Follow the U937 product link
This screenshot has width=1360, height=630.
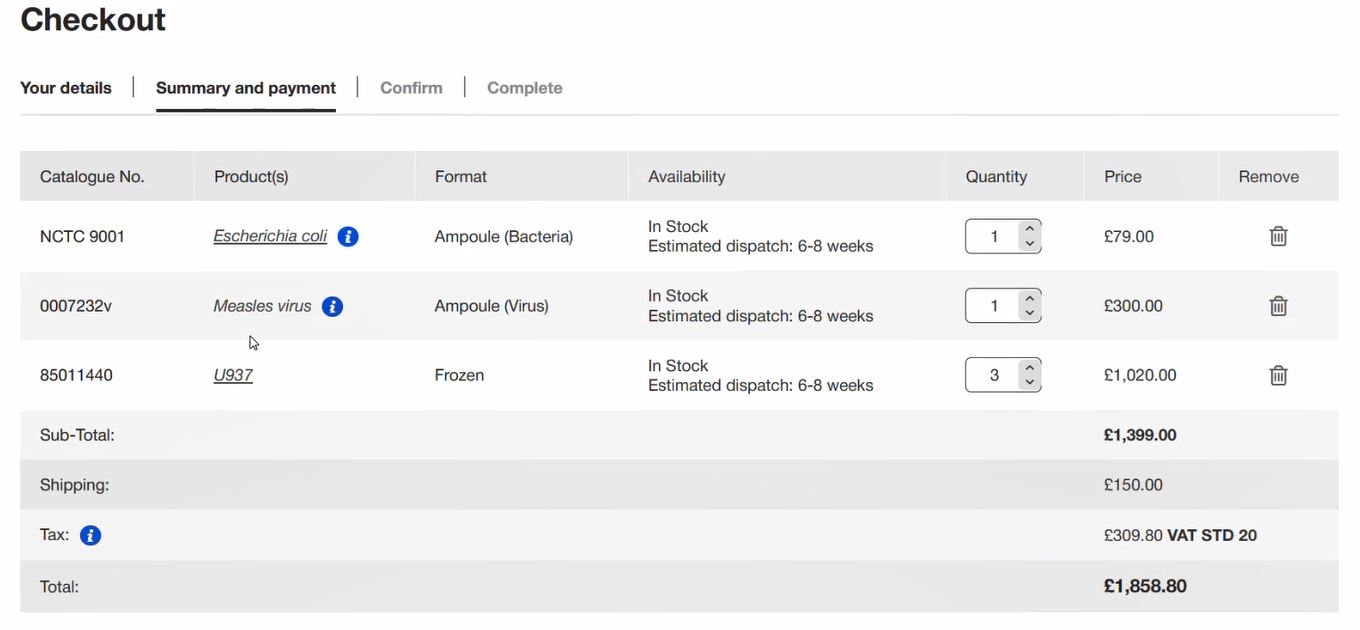tap(233, 376)
